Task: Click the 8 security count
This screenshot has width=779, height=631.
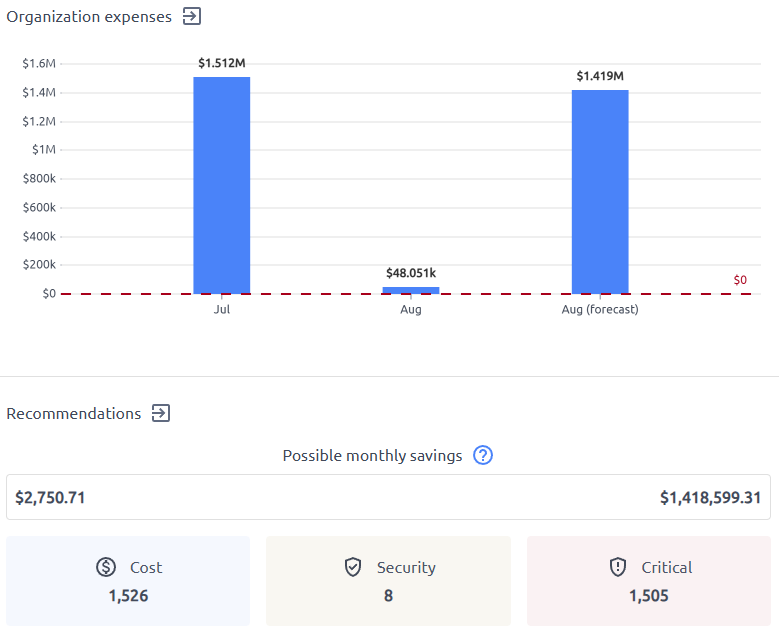Action: pos(389,595)
